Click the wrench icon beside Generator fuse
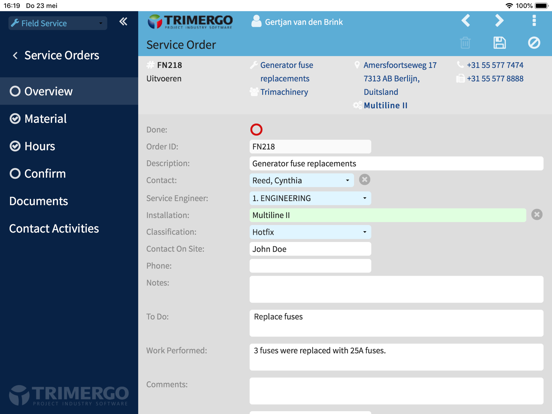This screenshot has height=414, width=552. point(253,65)
